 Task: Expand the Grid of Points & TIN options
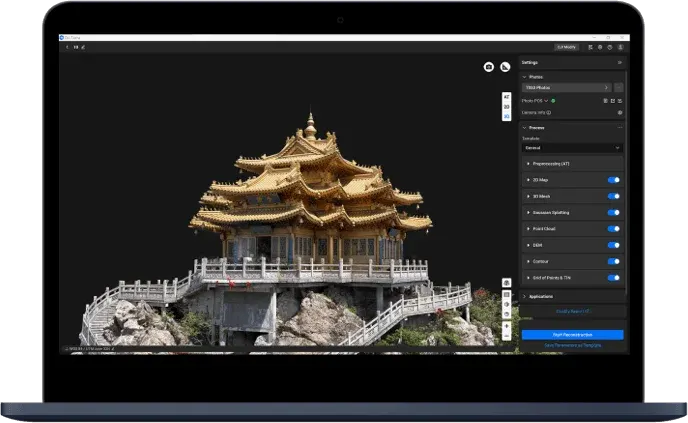coord(528,278)
